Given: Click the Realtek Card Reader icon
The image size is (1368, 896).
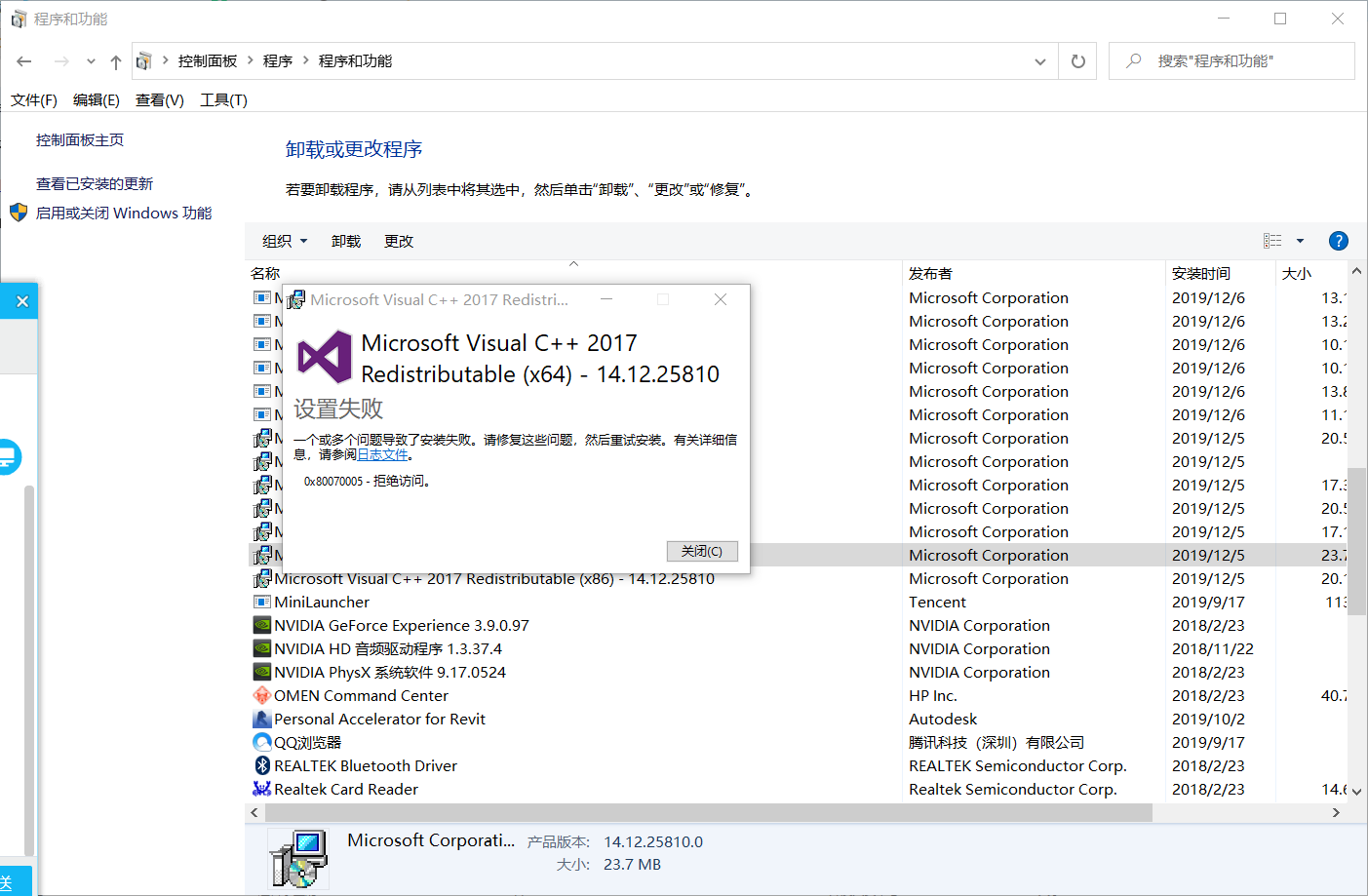Looking at the screenshot, I should pos(262,790).
